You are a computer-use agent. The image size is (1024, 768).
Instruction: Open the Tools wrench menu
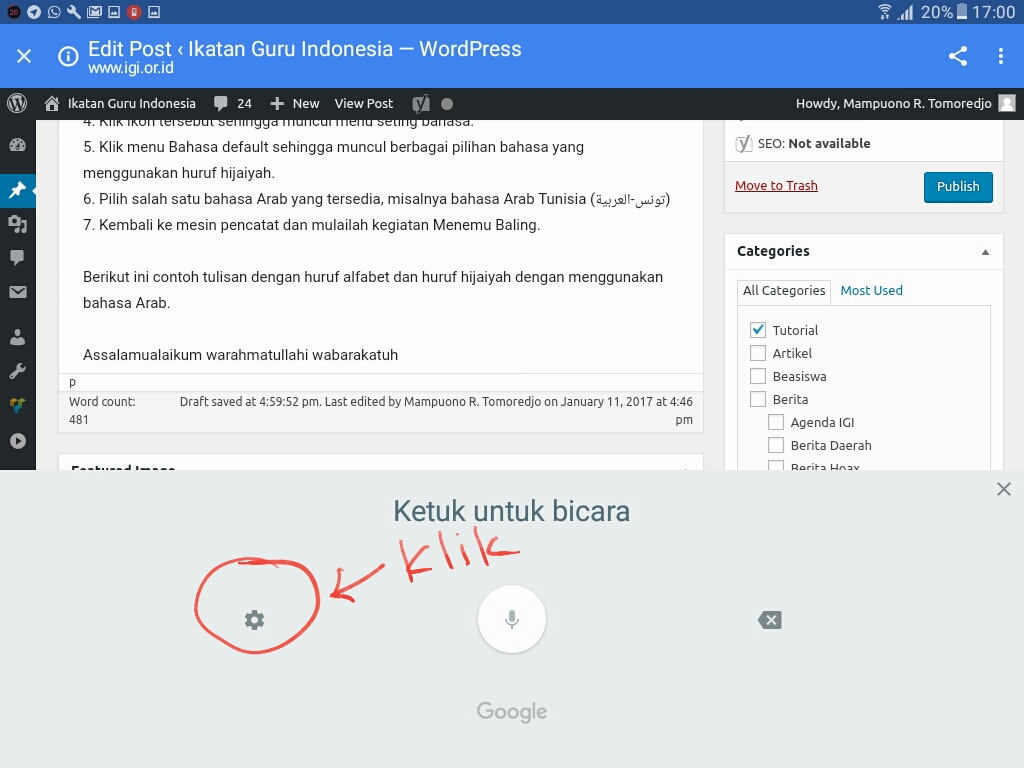tap(17, 371)
